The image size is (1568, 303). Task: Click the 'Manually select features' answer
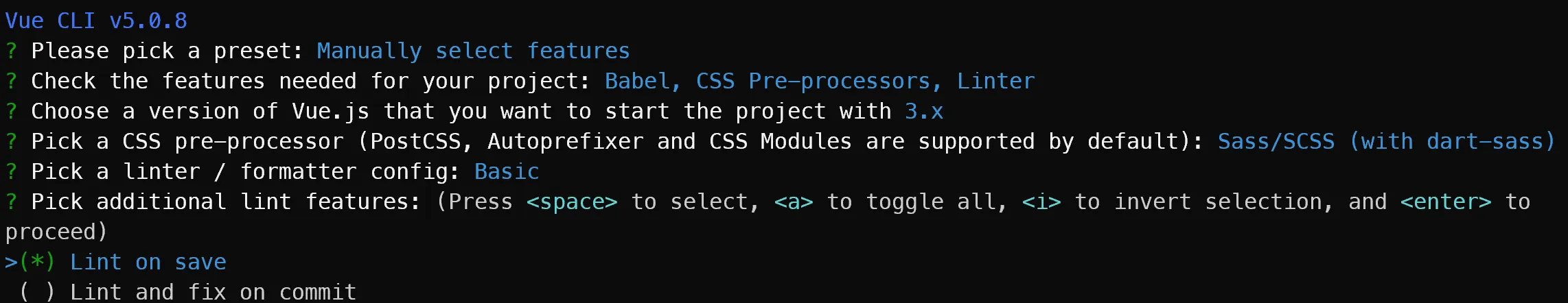tap(473, 51)
